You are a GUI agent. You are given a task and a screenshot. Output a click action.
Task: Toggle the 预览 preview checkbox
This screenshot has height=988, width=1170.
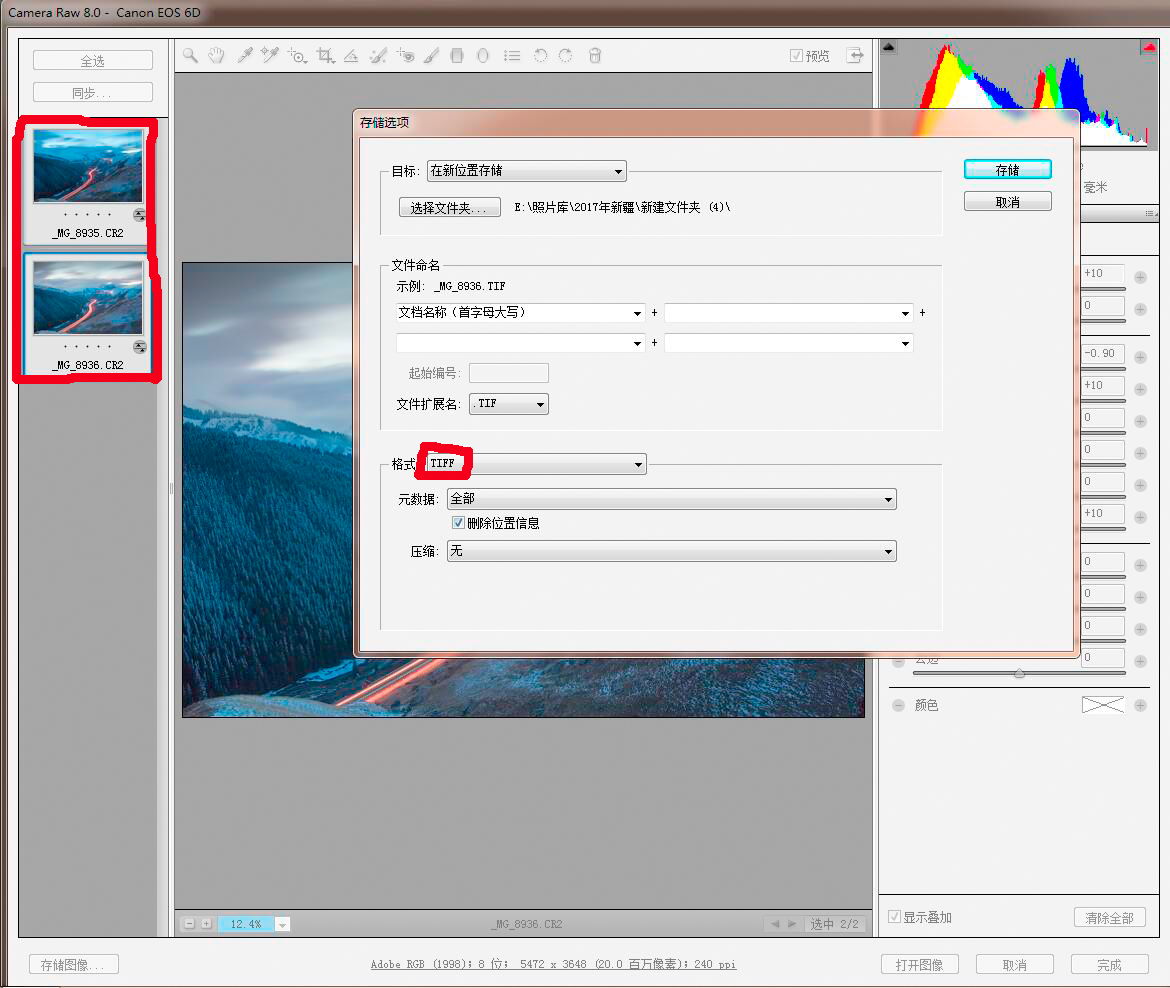pyautogui.click(x=796, y=55)
